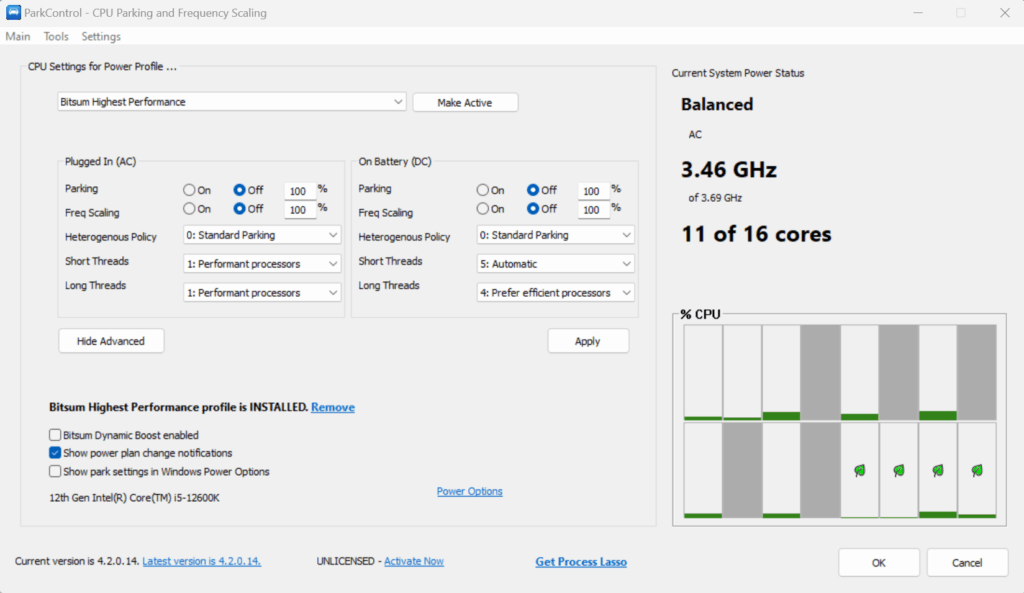Screen dimensions: 1024x593
Task: Disable Show power plan change notifications
Action: pyautogui.click(x=55, y=452)
